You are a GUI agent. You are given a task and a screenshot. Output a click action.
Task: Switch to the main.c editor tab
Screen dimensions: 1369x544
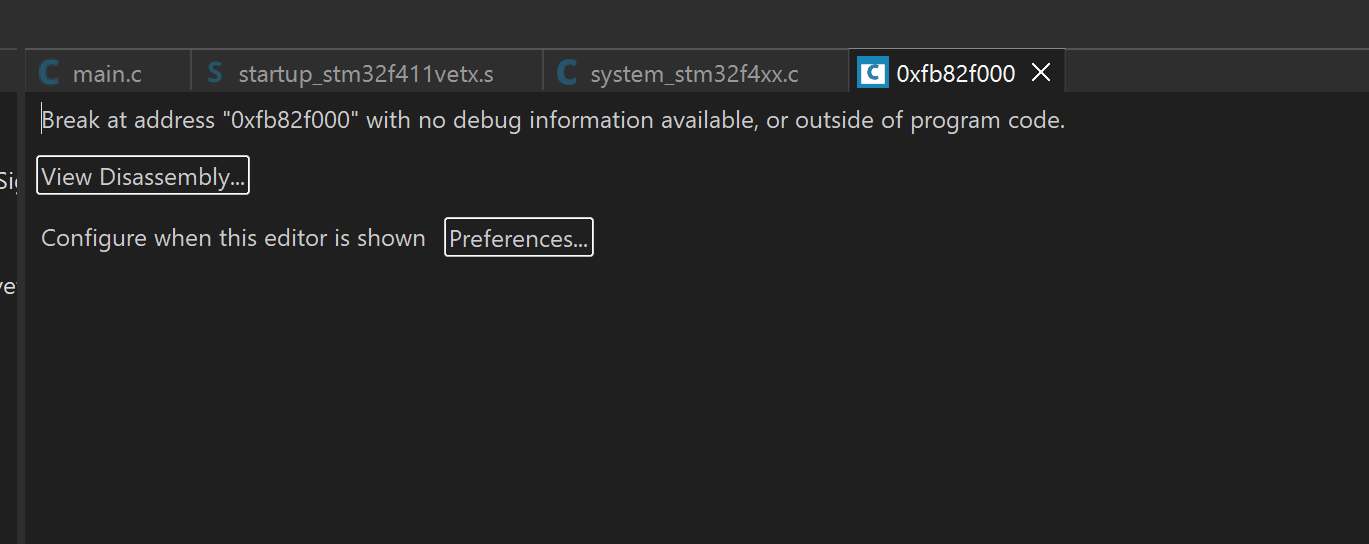click(108, 72)
